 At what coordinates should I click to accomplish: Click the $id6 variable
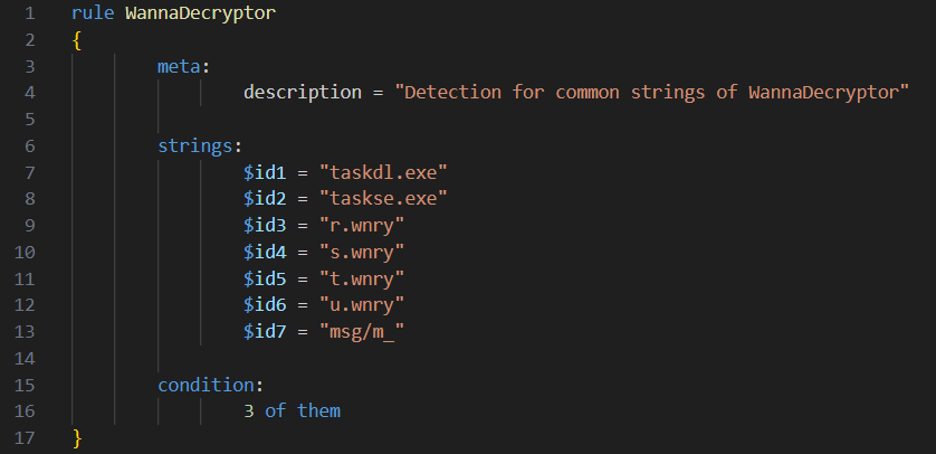[264, 305]
